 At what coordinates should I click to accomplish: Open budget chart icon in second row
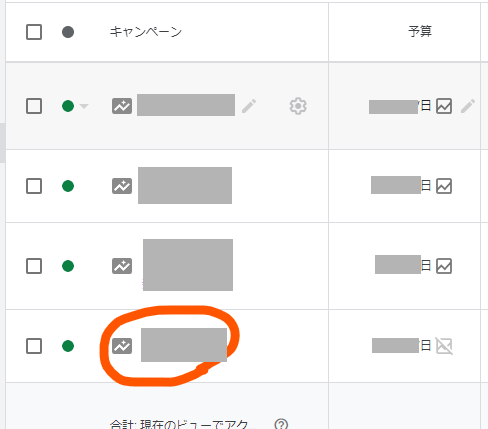444,186
